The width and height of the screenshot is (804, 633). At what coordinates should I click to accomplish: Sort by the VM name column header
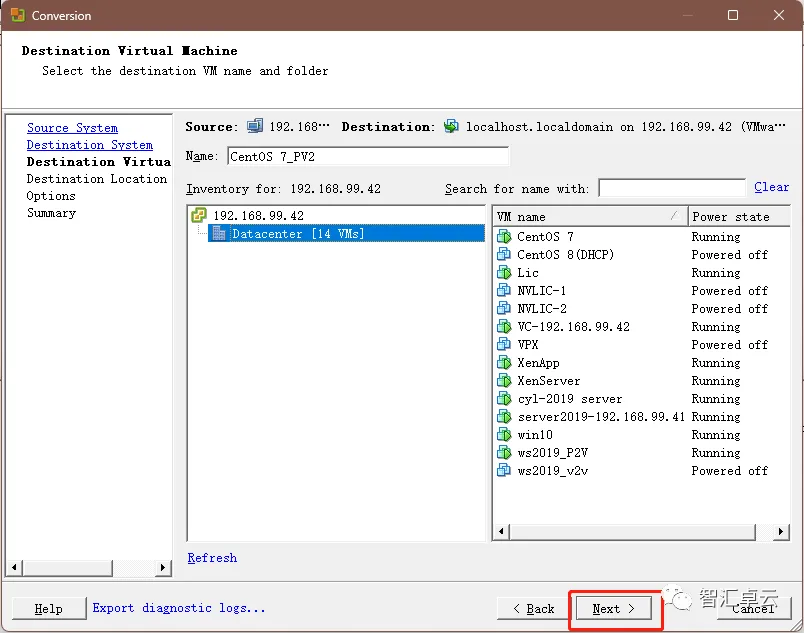[590, 217]
